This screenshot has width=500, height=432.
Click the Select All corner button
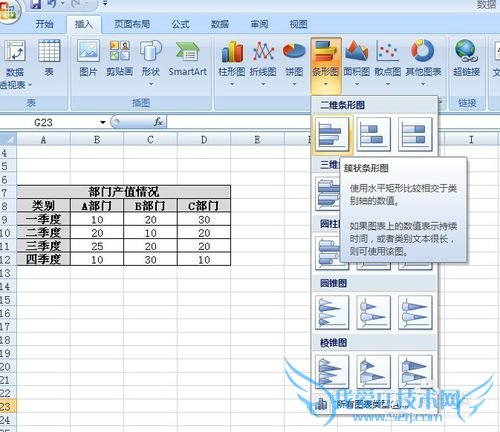(x=8, y=139)
